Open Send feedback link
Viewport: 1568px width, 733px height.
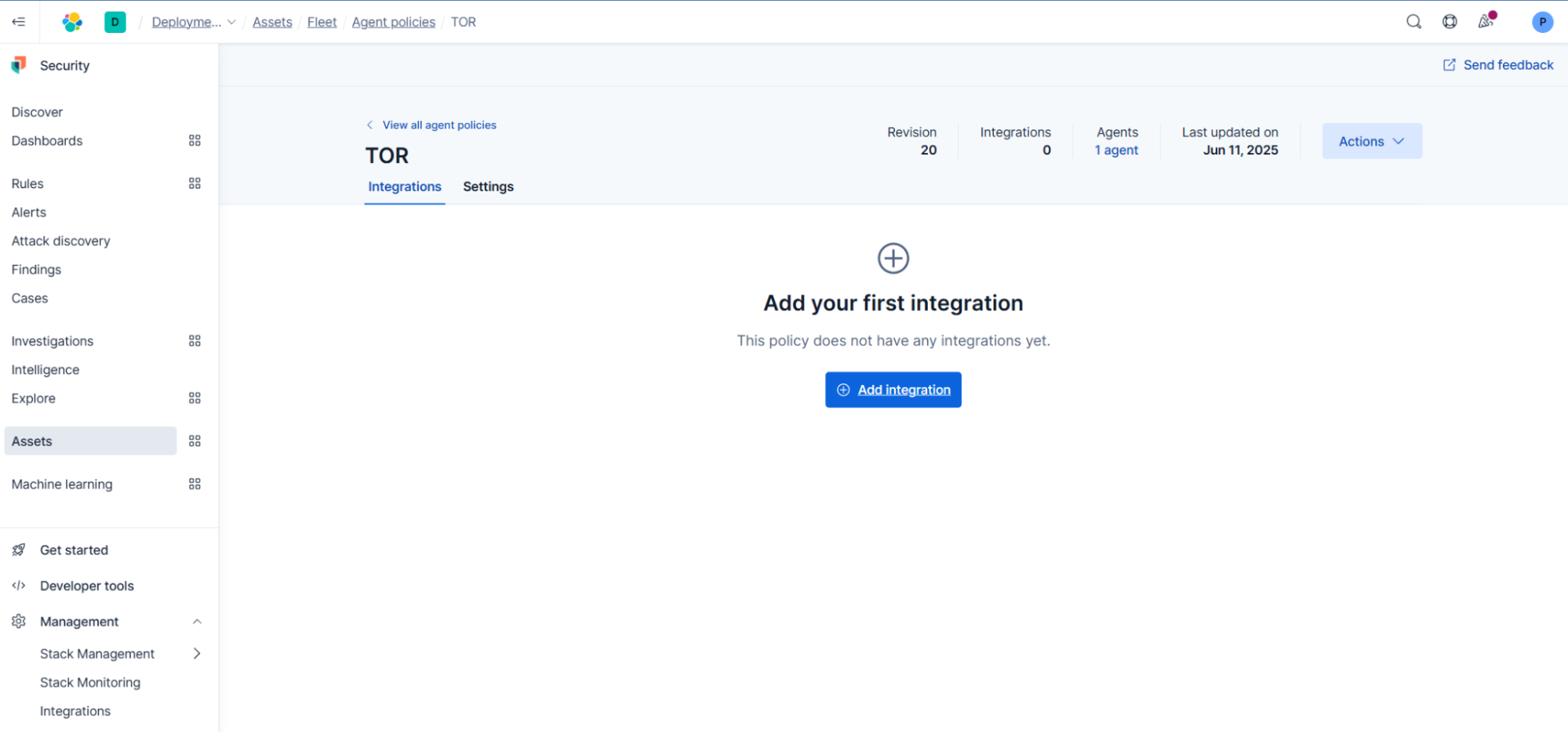click(x=1498, y=65)
